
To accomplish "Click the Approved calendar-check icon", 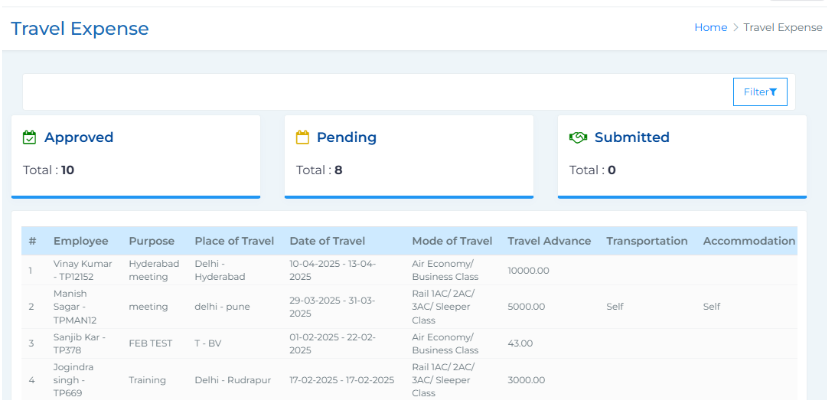I will [30, 138].
